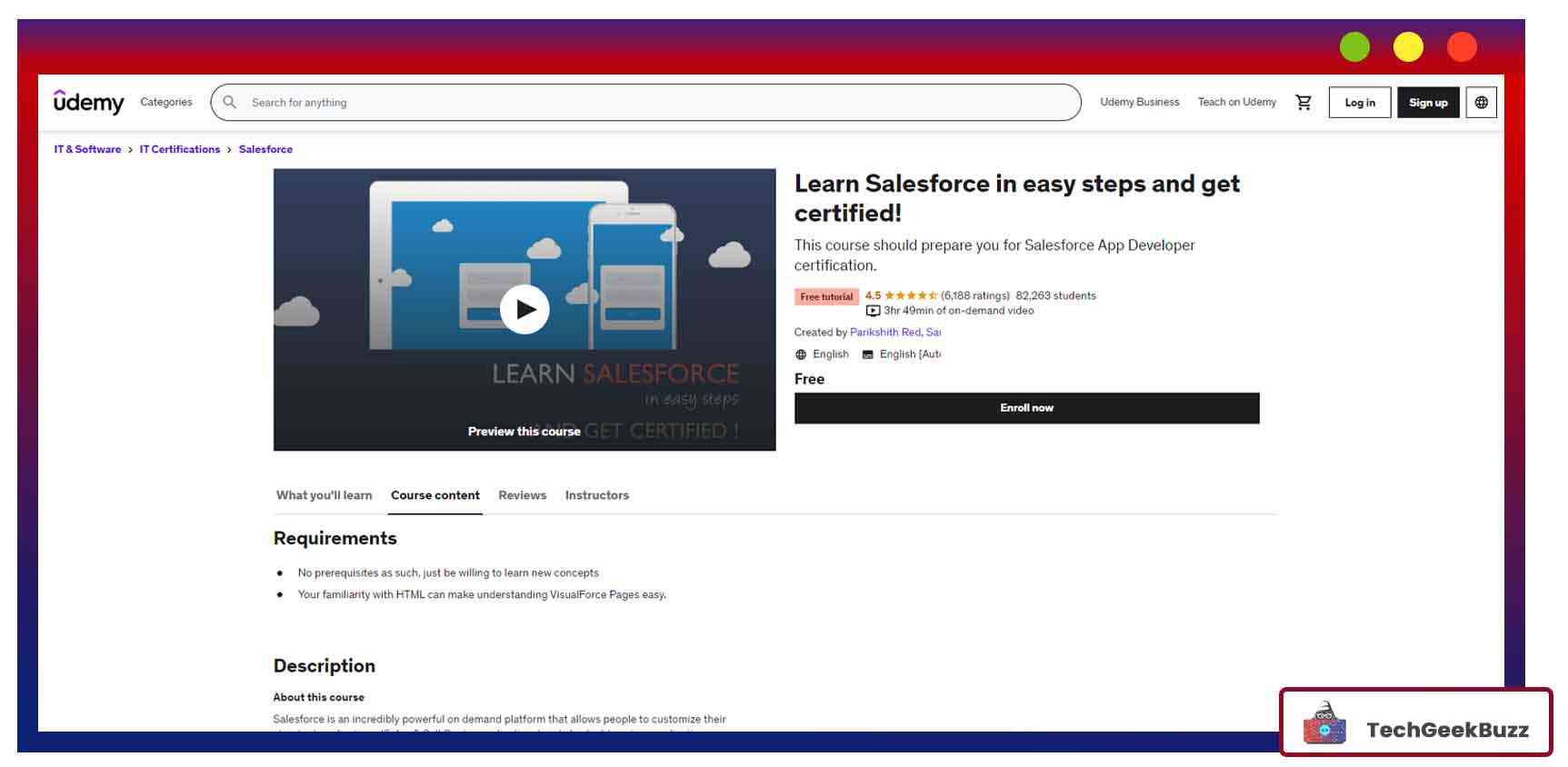Click the Sign up button

point(1428,103)
